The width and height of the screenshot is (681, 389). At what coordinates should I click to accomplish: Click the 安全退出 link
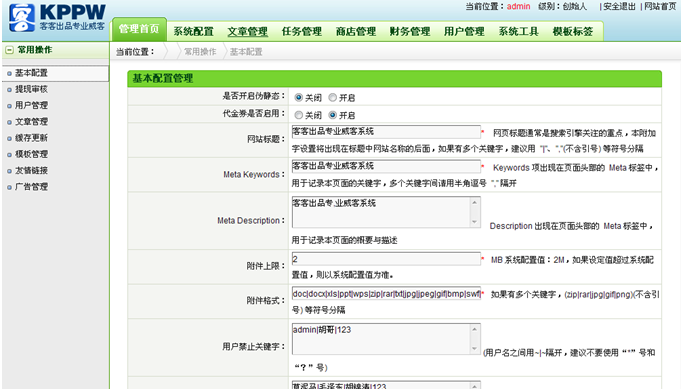(x=619, y=7)
